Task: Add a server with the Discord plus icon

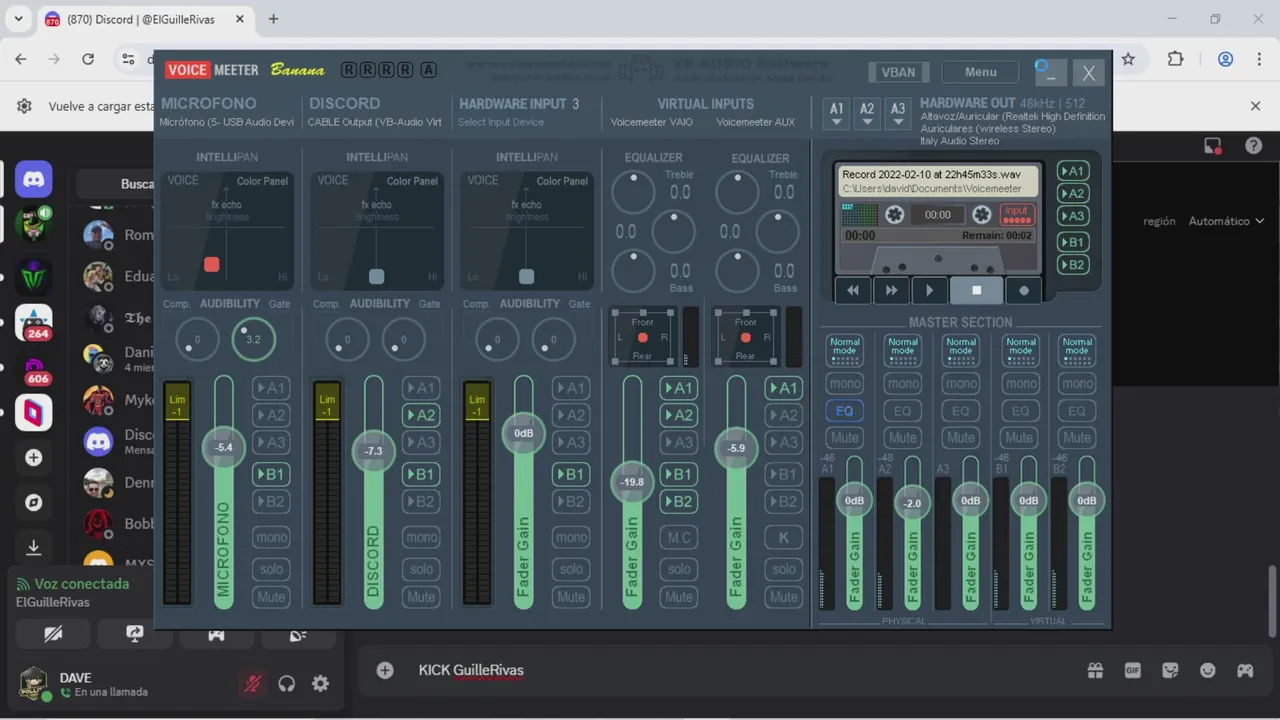Action: tap(34, 458)
